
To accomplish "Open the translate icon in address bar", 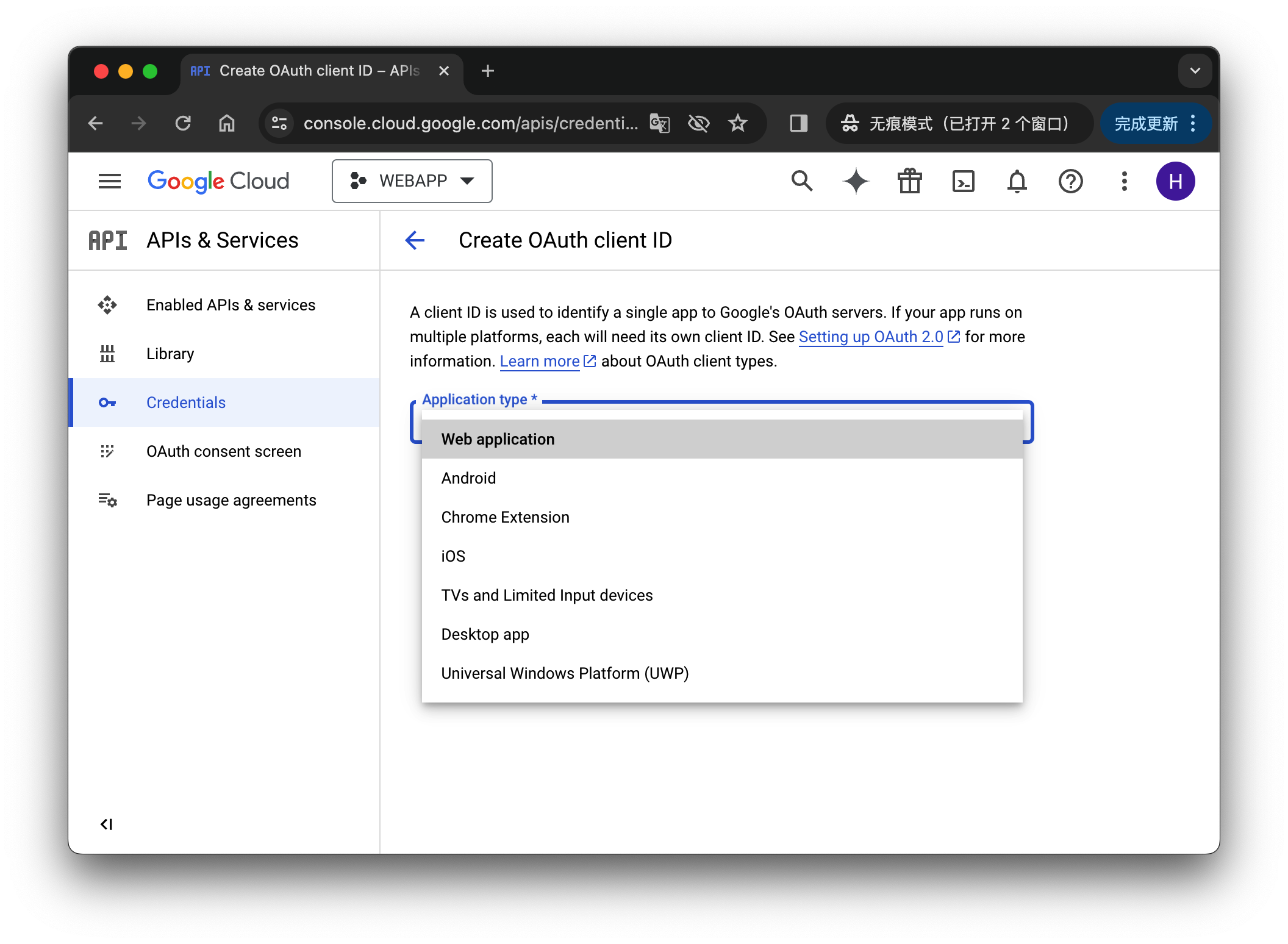I will (659, 123).
